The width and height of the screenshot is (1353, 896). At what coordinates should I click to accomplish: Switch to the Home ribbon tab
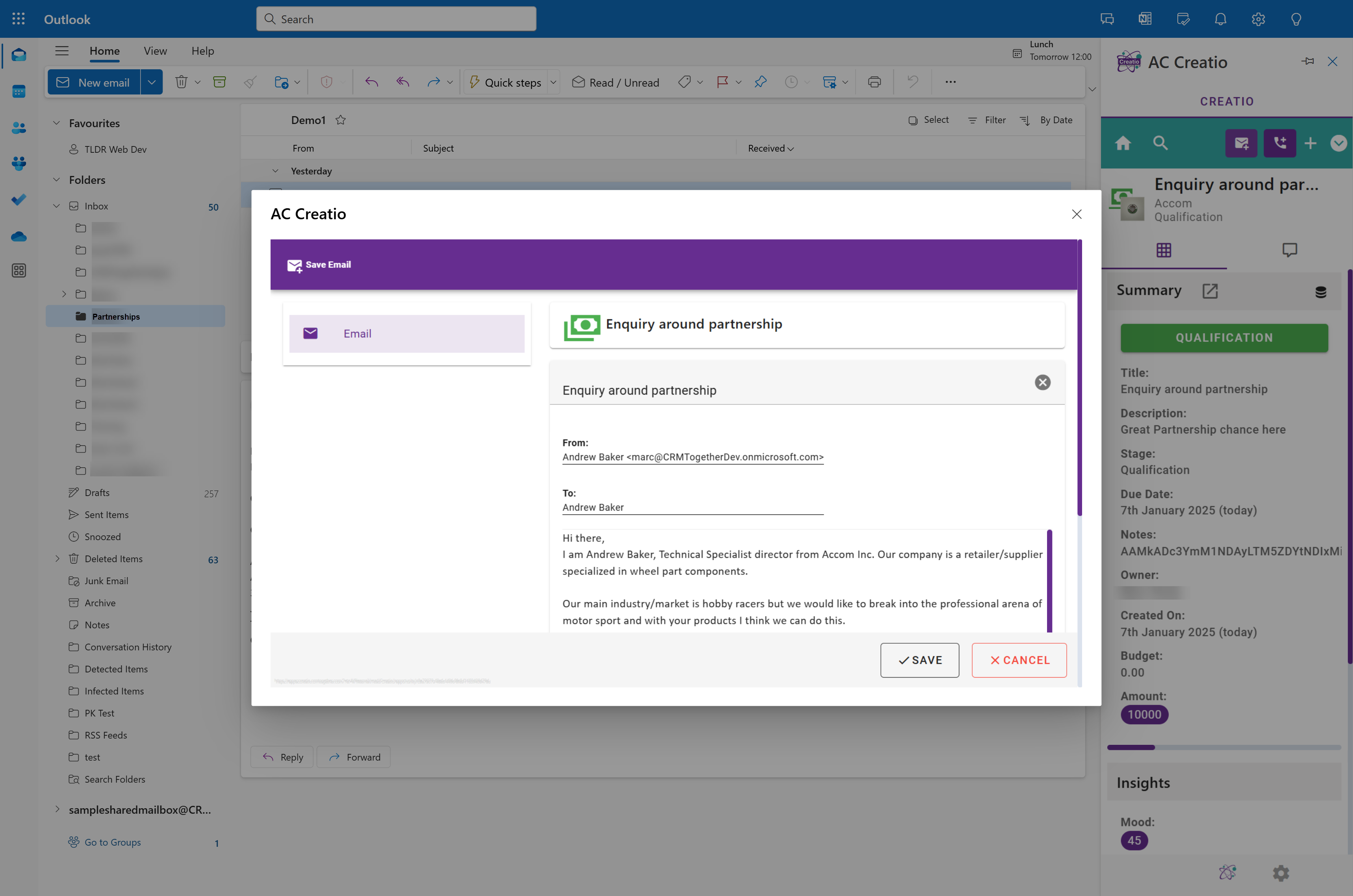click(105, 51)
